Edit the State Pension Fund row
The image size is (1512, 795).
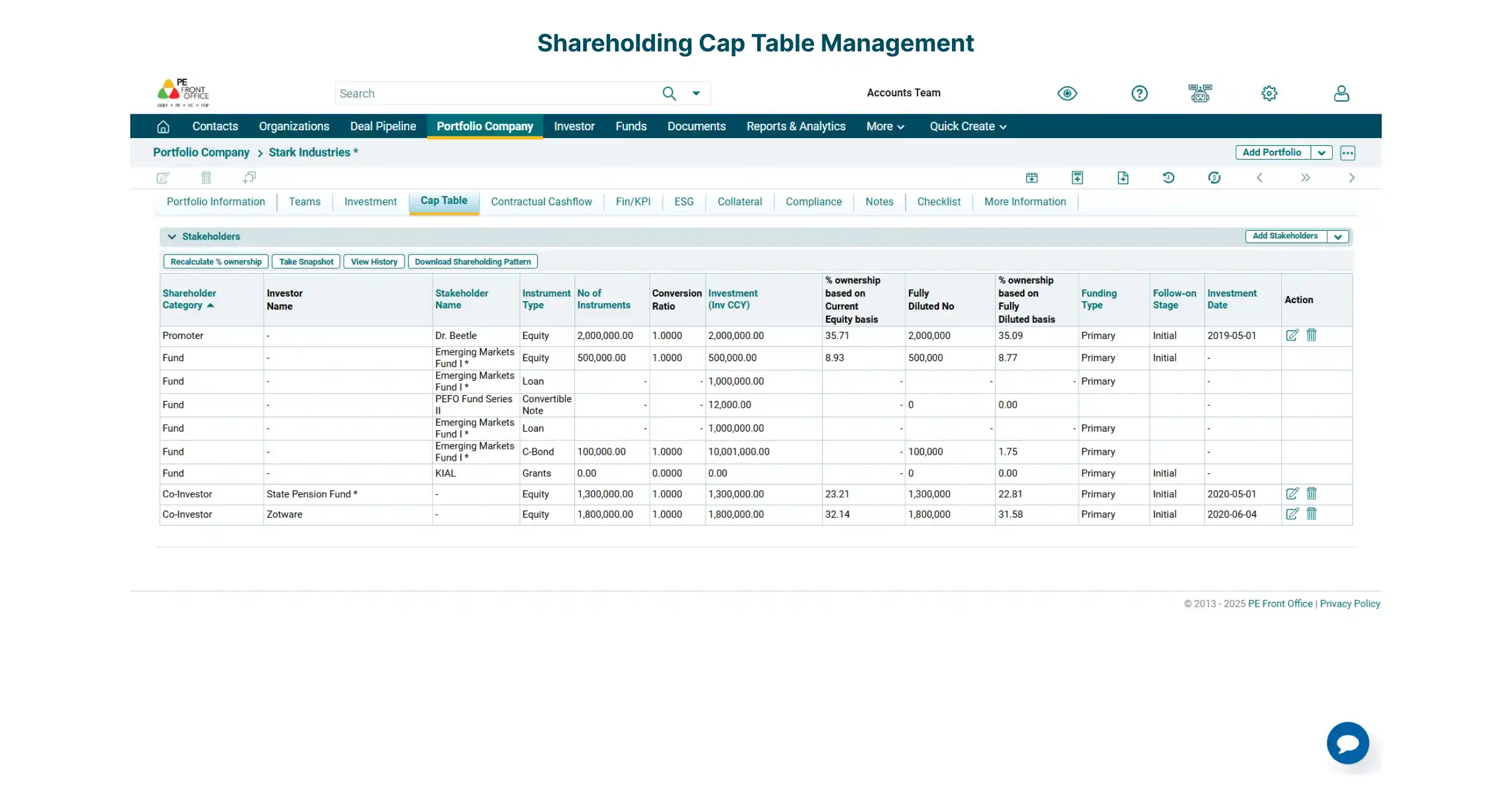point(1292,494)
